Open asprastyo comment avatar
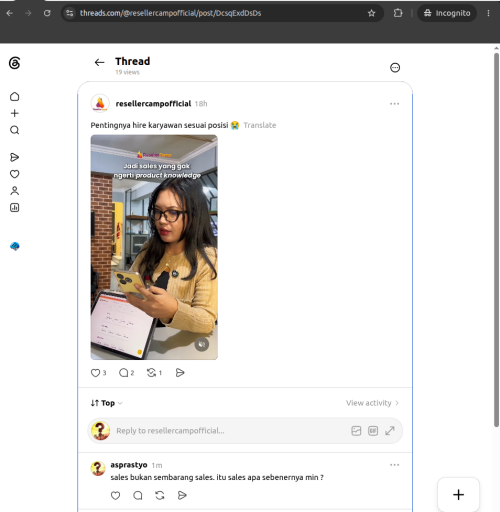This screenshot has height=512, width=500. 98,468
